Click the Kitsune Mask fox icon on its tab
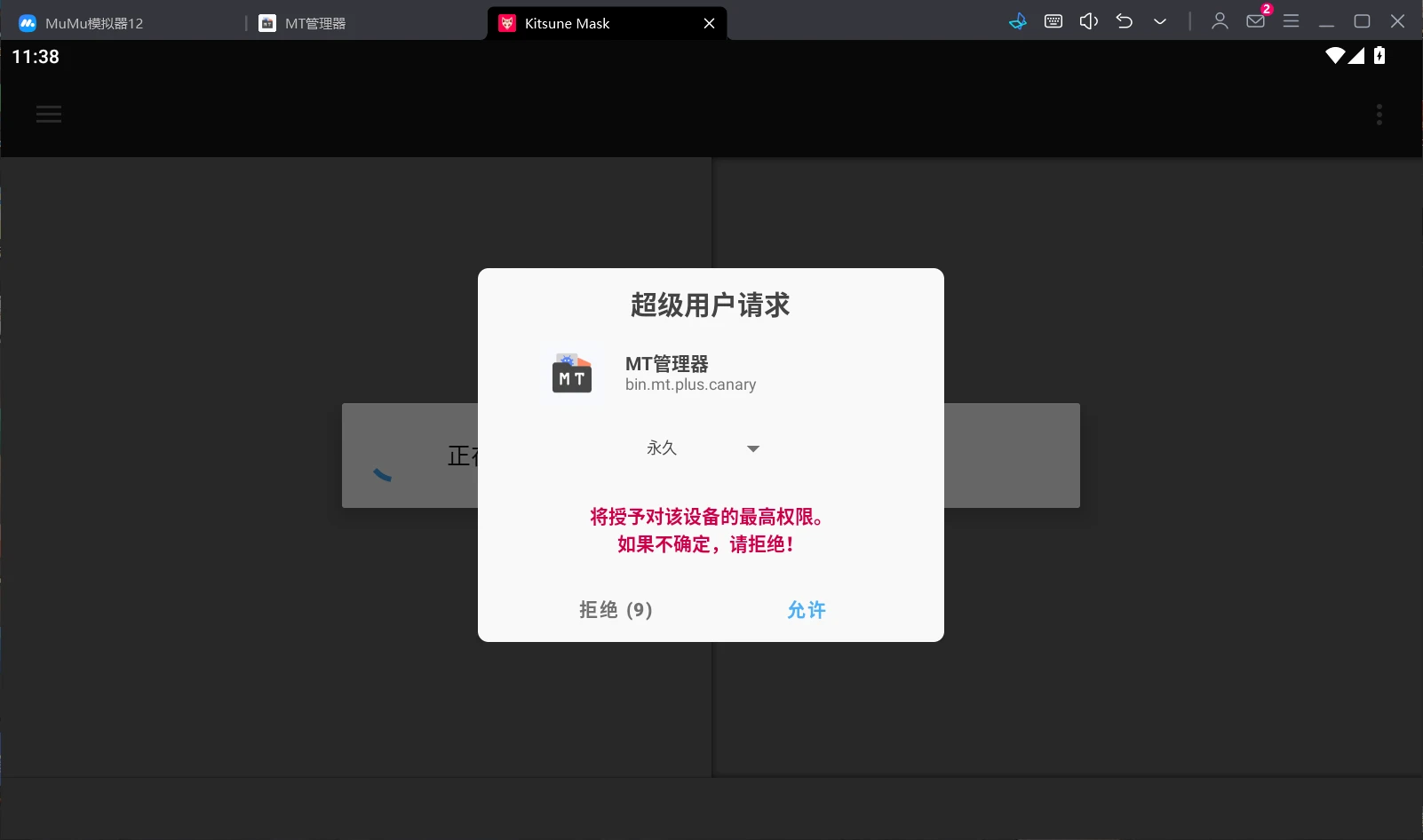 click(x=507, y=23)
